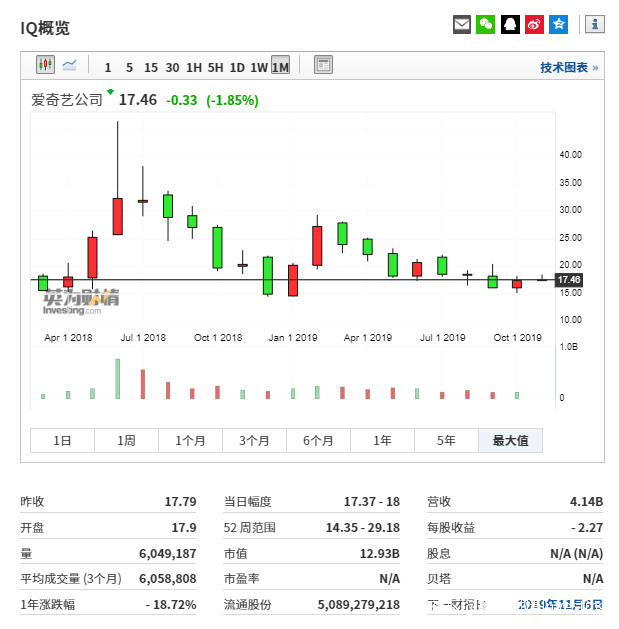Open the chart table layout icon

click(323, 65)
